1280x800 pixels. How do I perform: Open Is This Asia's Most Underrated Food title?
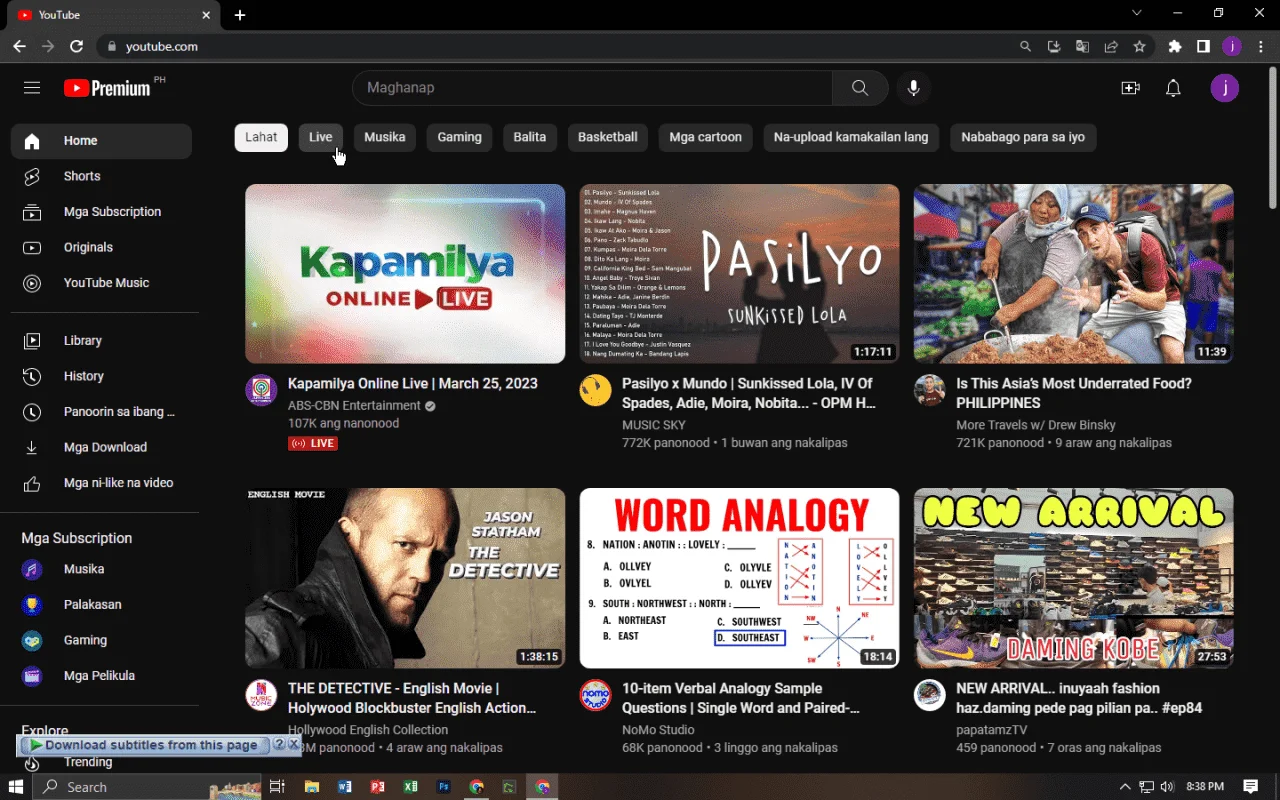click(x=1074, y=393)
